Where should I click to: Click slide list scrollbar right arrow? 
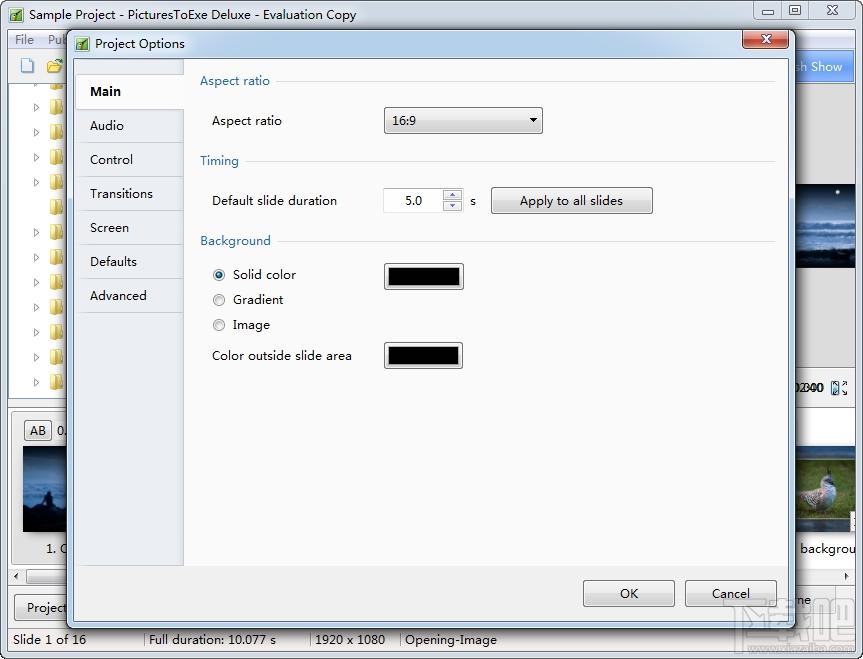(846, 576)
